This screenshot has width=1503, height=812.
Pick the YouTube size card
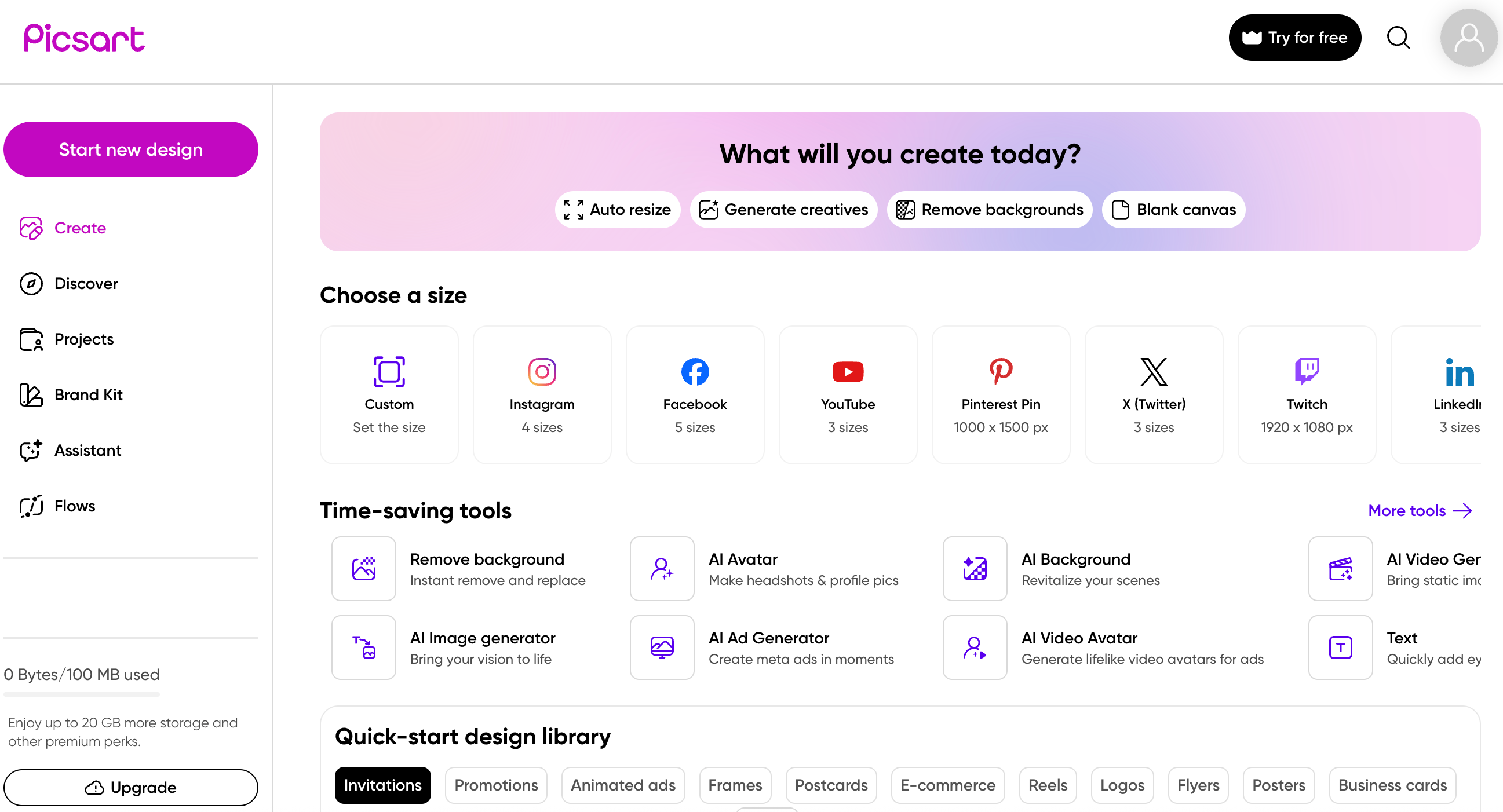tap(847, 394)
